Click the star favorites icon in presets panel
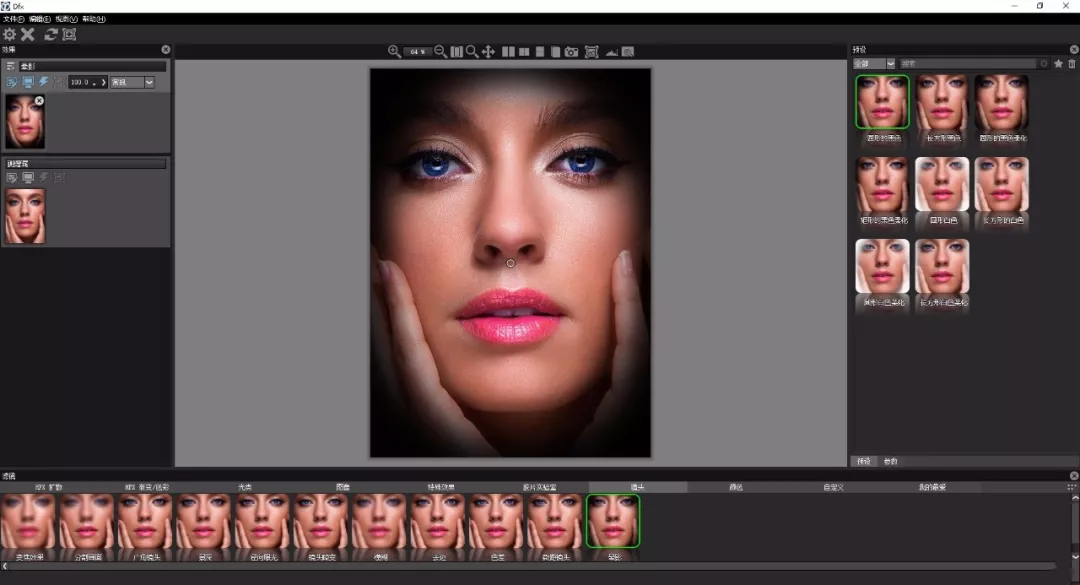 (x=1059, y=63)
